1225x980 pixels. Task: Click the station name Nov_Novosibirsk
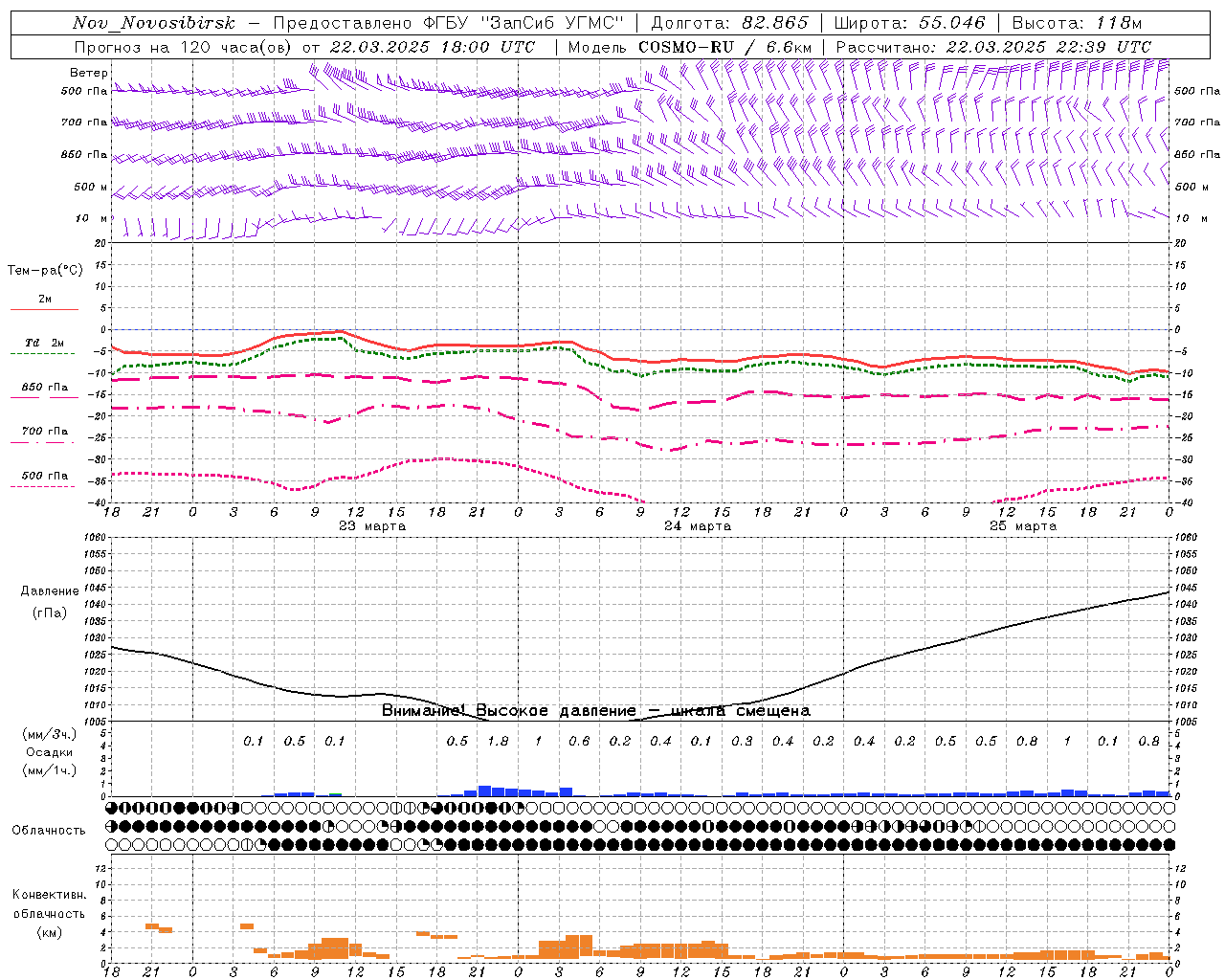tap(154, 23)
